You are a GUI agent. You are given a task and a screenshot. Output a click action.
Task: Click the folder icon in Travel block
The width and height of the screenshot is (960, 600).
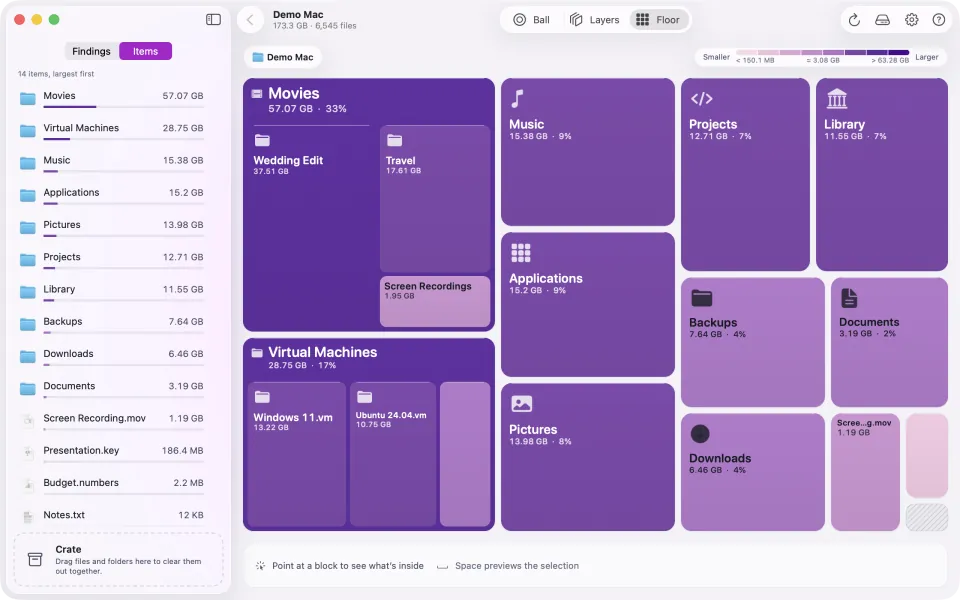(394, 140)
